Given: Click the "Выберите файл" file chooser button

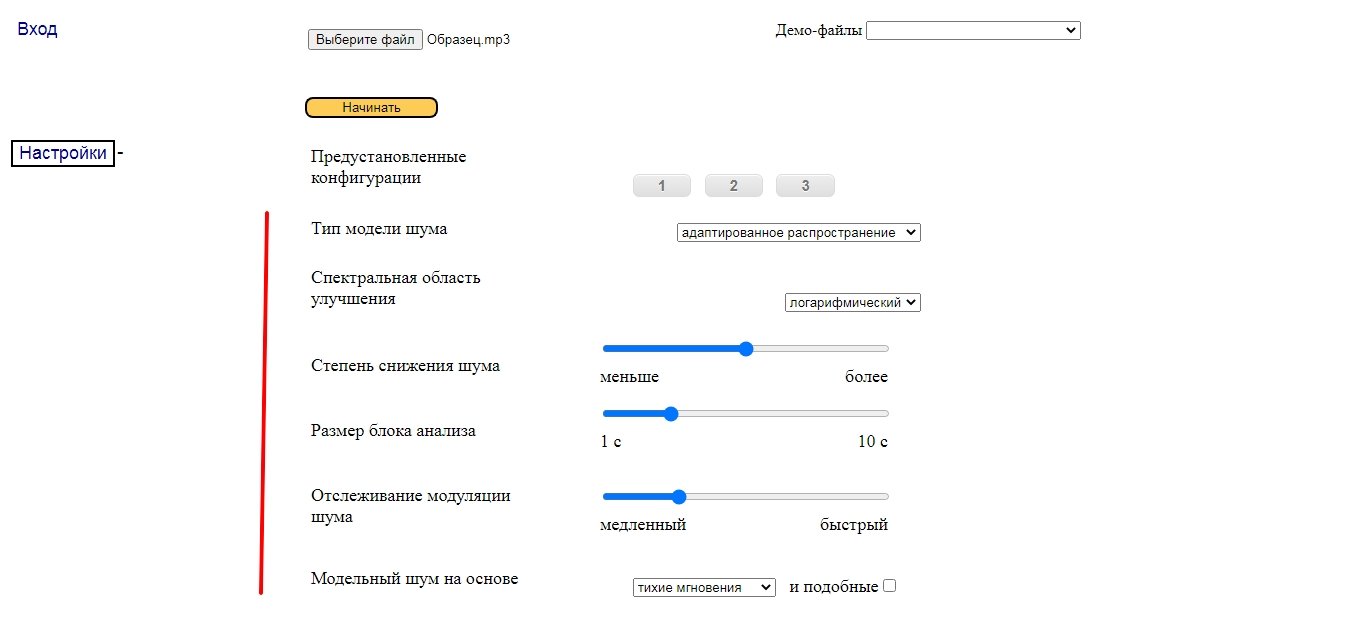Looking at the screenshot, I should (365, 40).
